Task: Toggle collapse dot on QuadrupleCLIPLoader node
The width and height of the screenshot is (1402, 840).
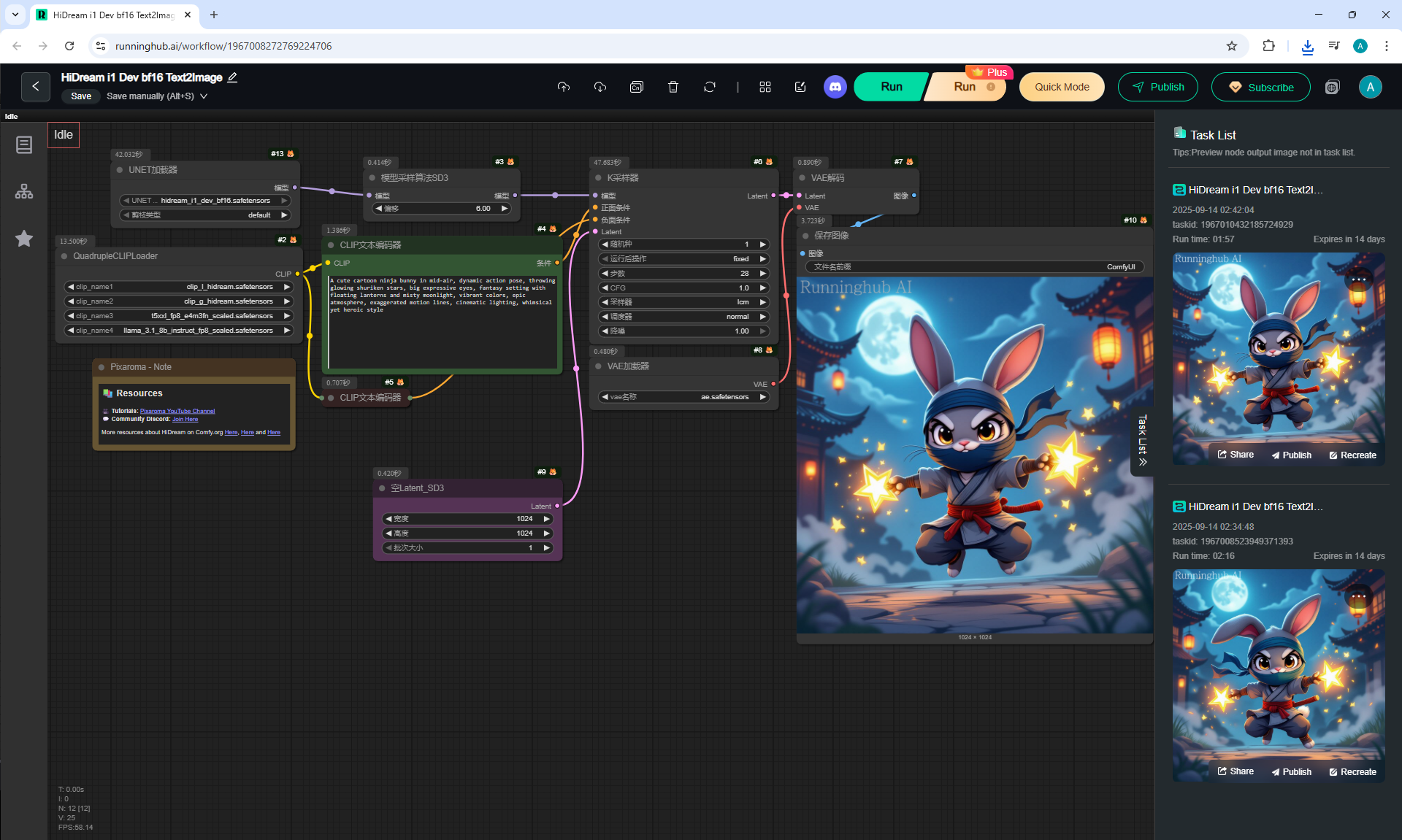Action: coord(64,256)
